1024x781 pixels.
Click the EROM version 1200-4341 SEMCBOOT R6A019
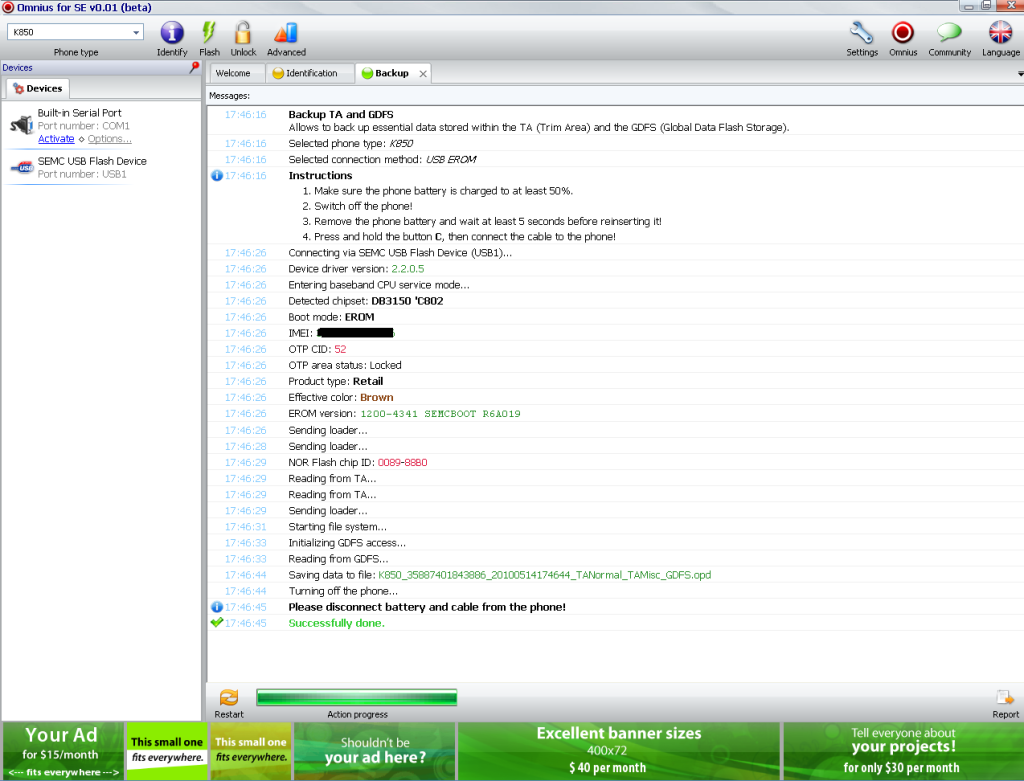pyautogui.click(x=440, y=414)
